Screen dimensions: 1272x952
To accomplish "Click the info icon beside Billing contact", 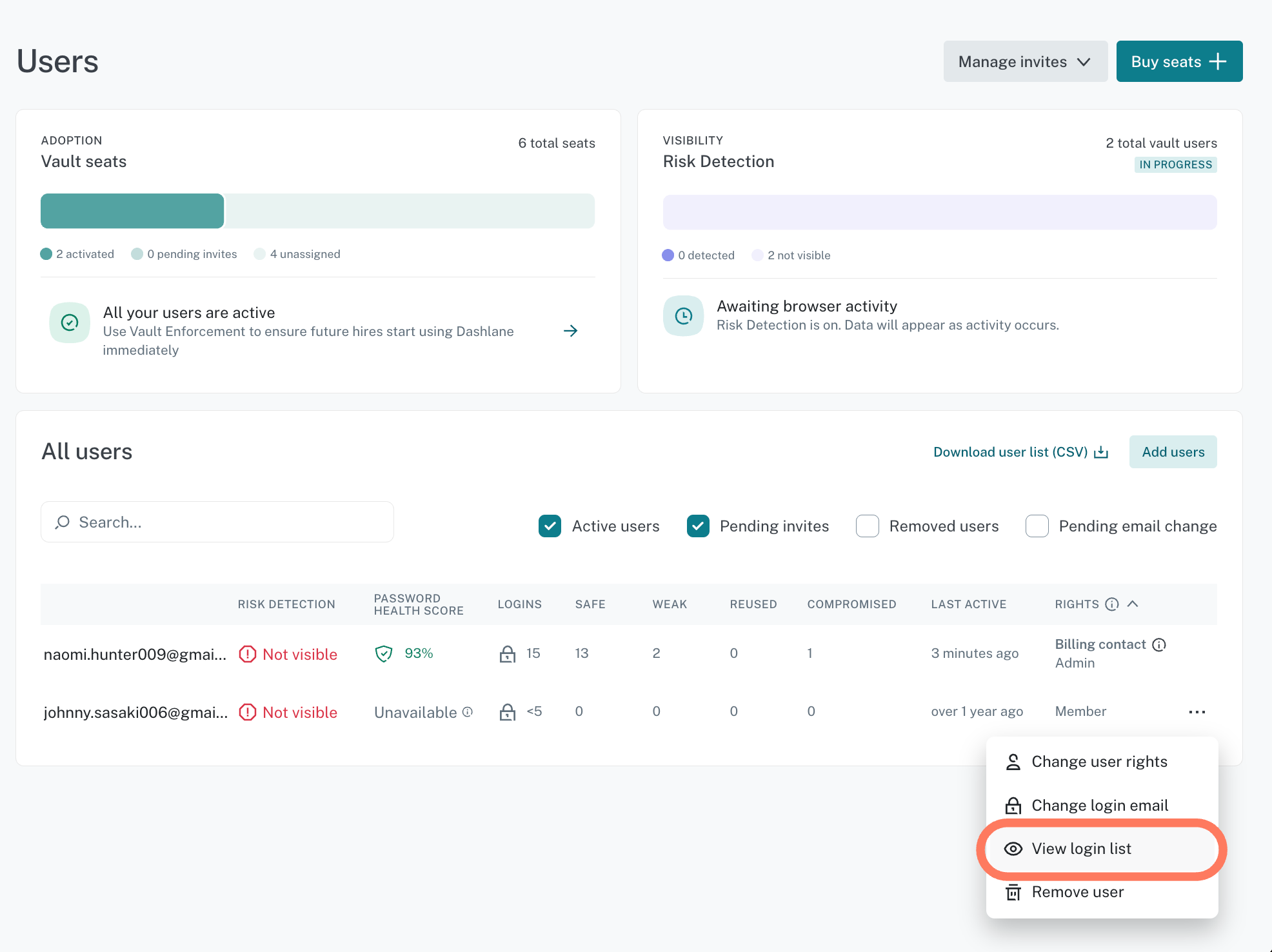I will (1159, 644).
